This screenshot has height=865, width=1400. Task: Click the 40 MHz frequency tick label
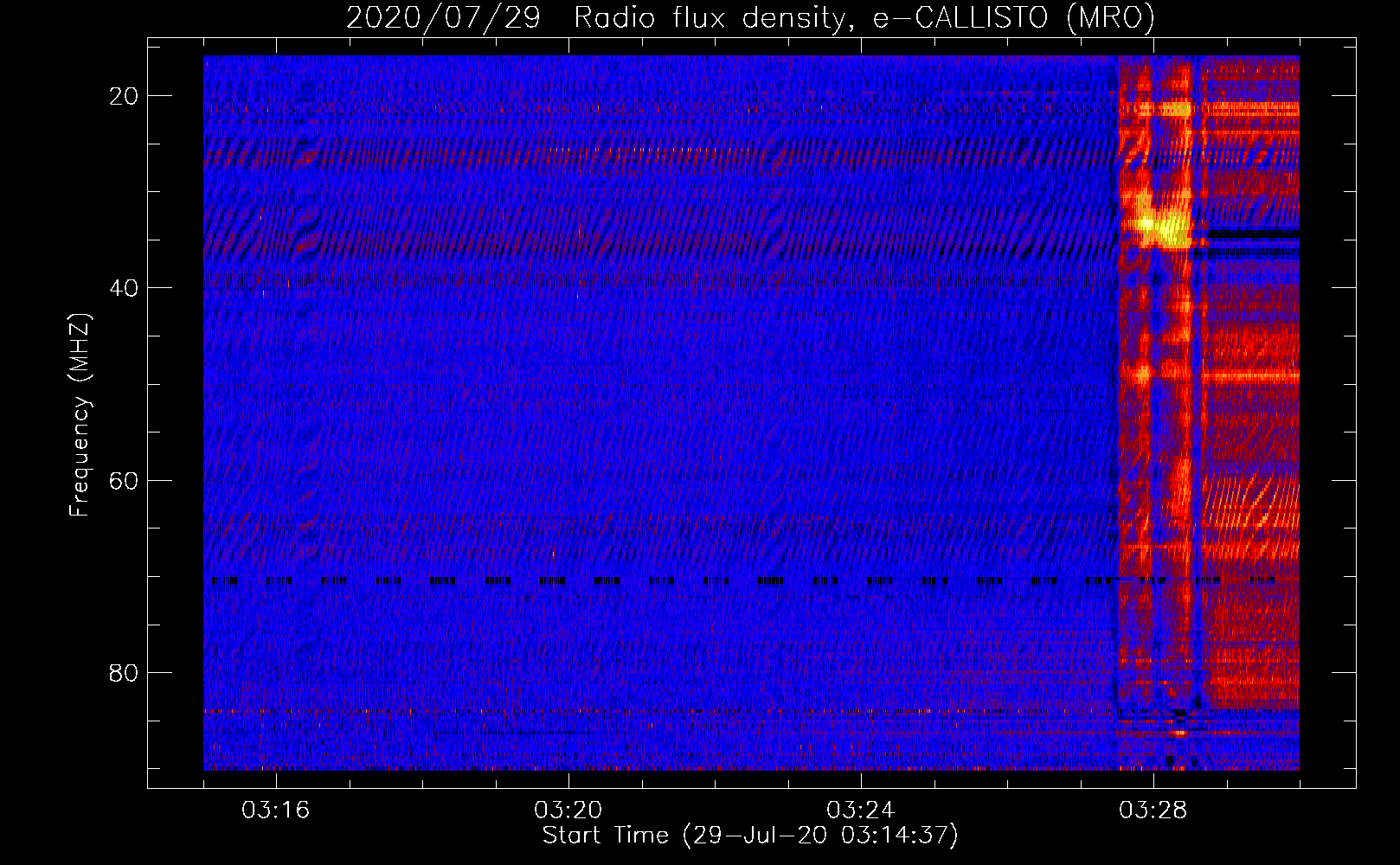click(x=124, y=288)
